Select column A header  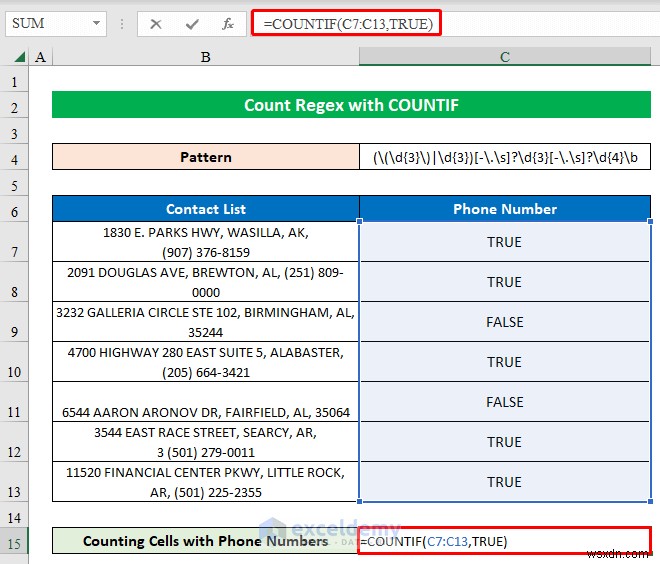click(40, 57)
